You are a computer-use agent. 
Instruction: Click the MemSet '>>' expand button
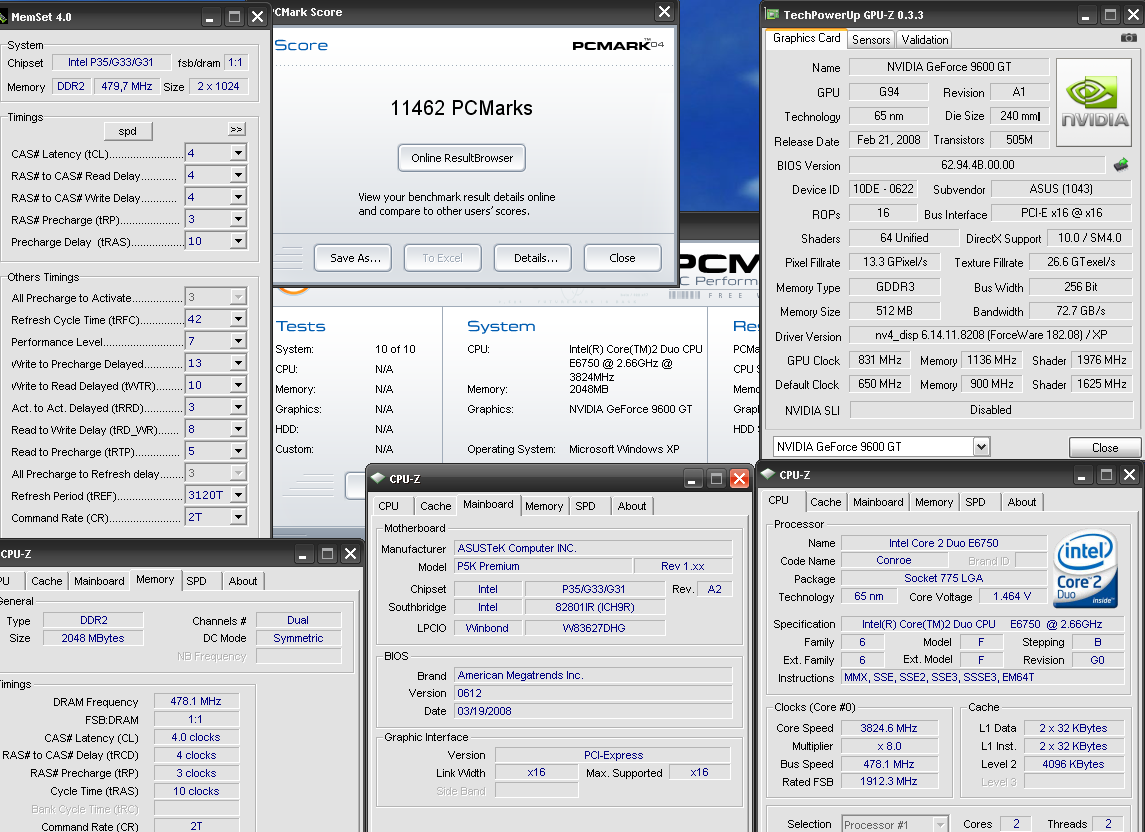pos(237,129)
